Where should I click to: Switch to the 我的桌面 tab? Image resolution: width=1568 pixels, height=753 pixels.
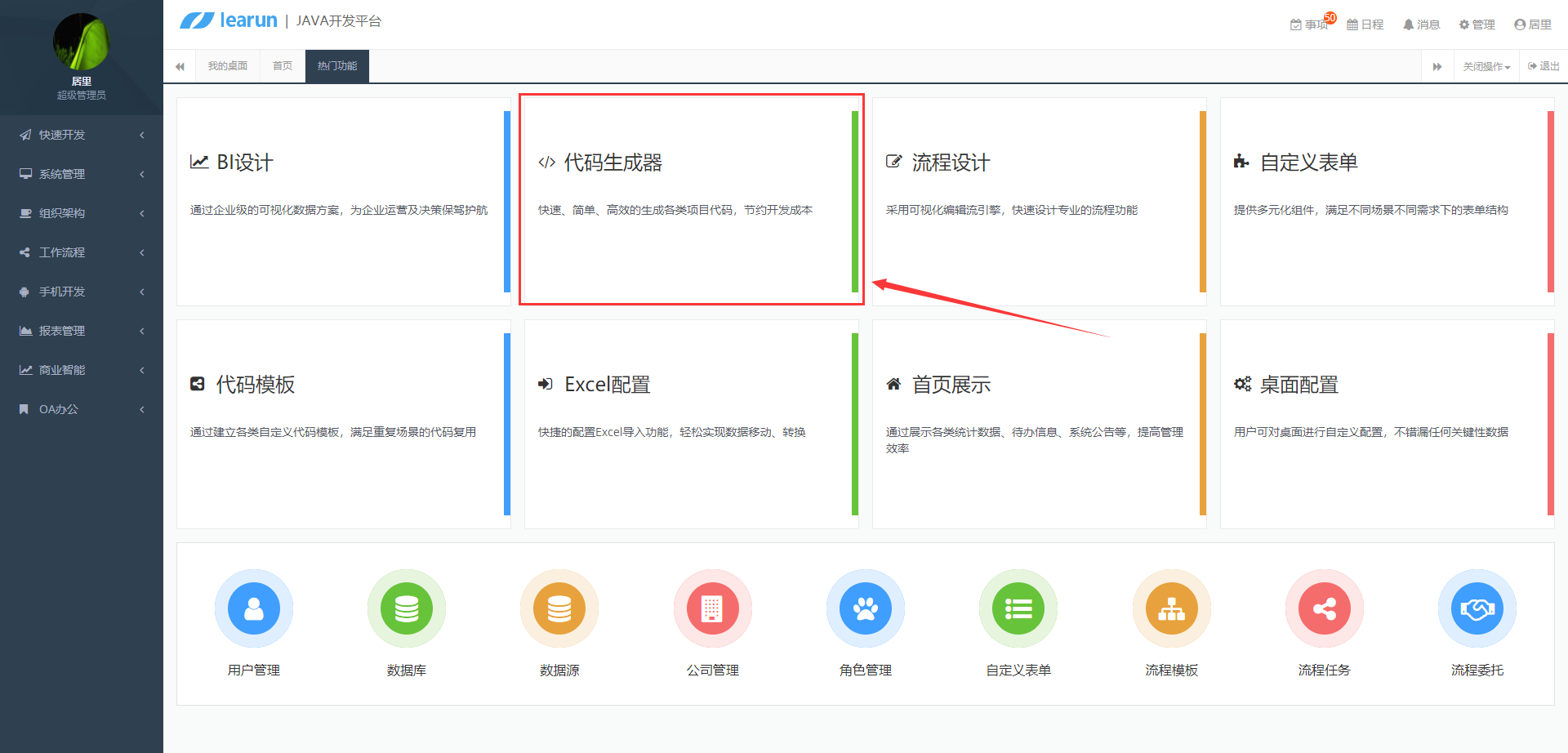(x=227, y=65)
